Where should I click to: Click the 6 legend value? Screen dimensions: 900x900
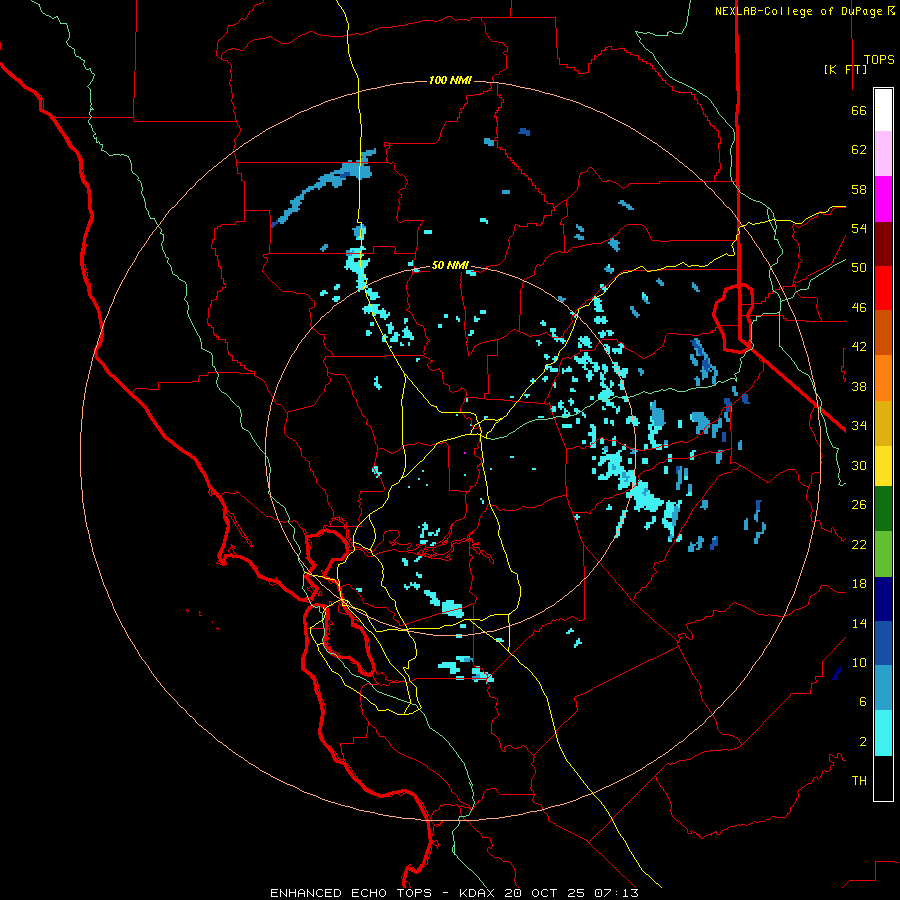click(x=863, y=702)
